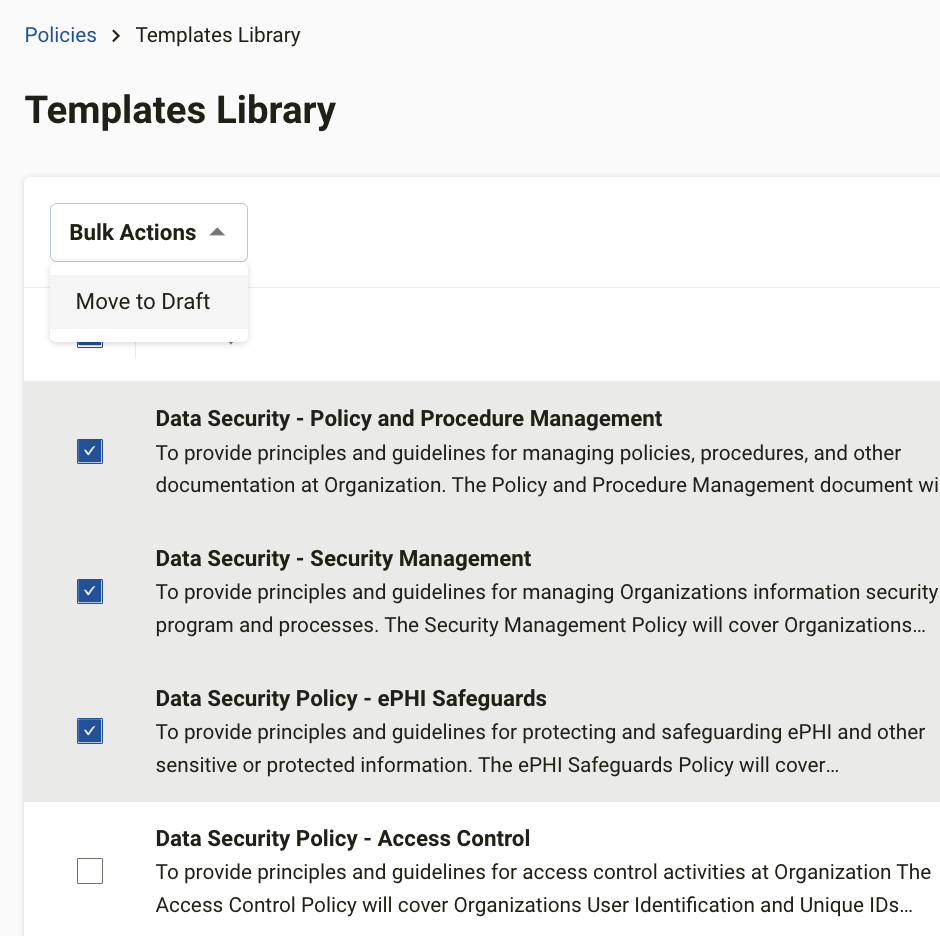Click the Policy and Procedure Management description

pyautogui.click(x=547, y=469)
